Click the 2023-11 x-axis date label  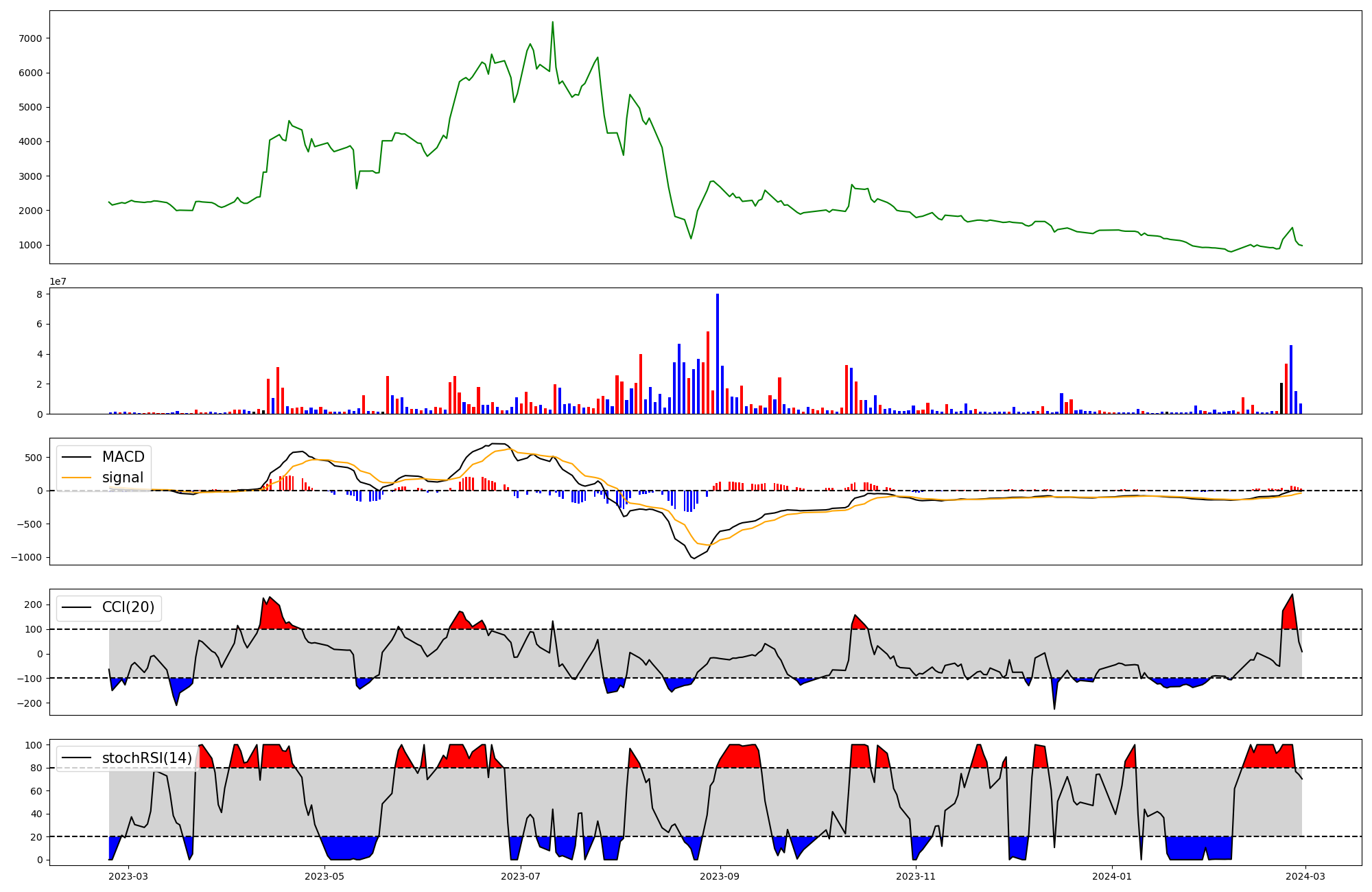[916, 876]
